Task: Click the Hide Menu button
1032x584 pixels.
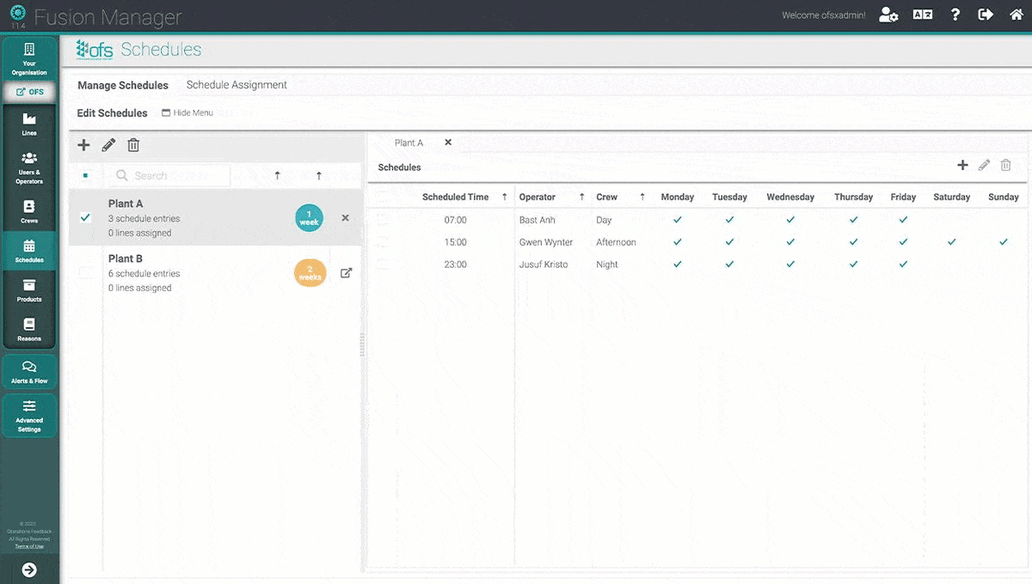Action: pyautogui.click(x=187, y=113)
